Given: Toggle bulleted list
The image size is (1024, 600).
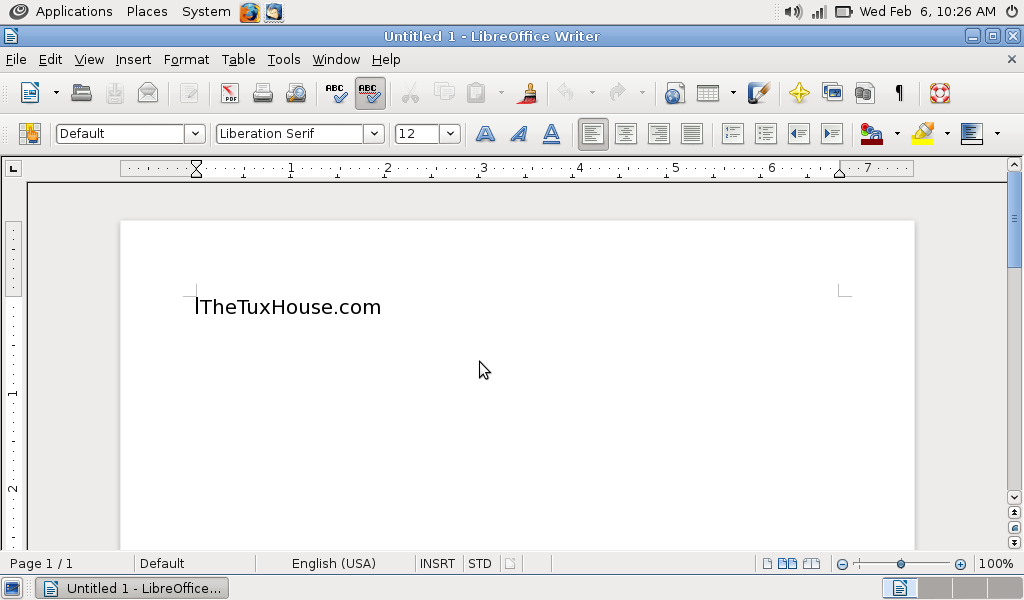Looking at the screenshot, I should click(765, 134).
